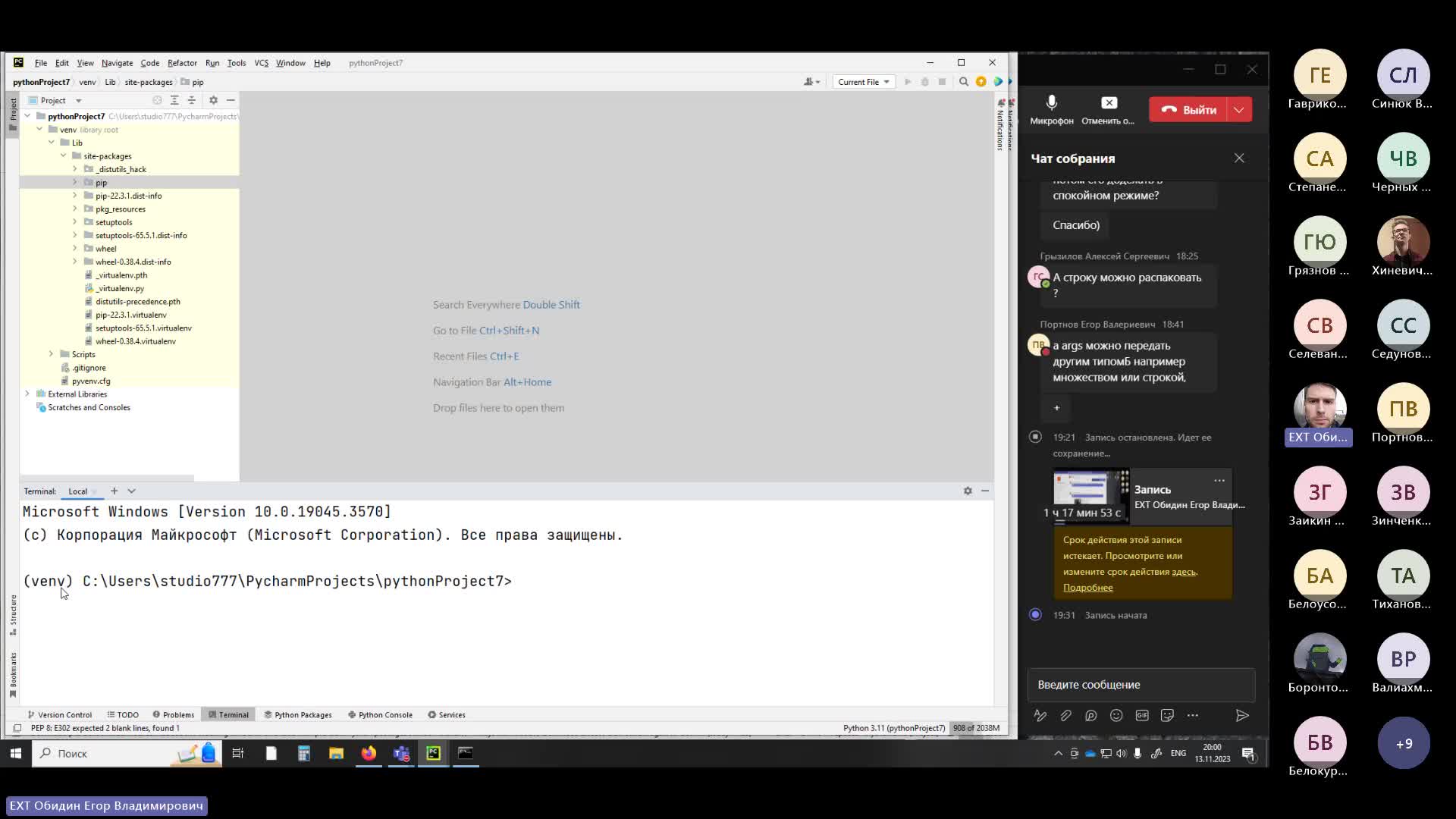Click the Search Everywhere magnifier icon
Image resolution: width=1456 pixels, height=819 pixels.
coord(964,82)
